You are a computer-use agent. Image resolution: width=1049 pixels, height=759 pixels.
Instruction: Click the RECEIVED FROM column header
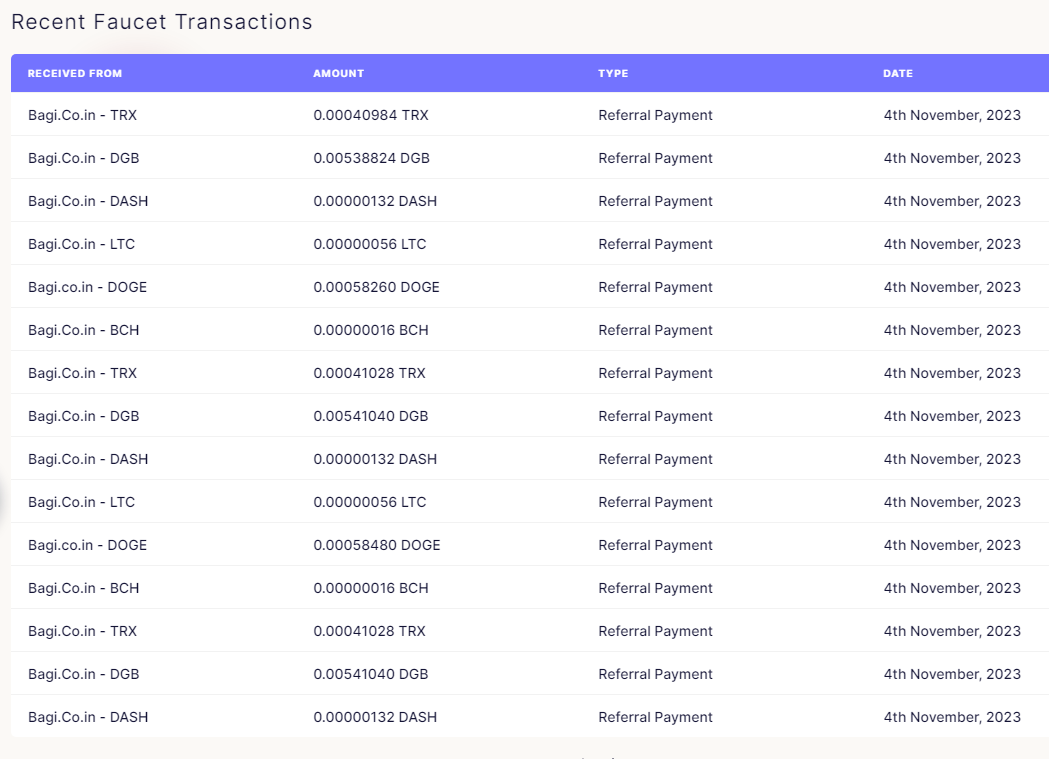pos(75,74)
